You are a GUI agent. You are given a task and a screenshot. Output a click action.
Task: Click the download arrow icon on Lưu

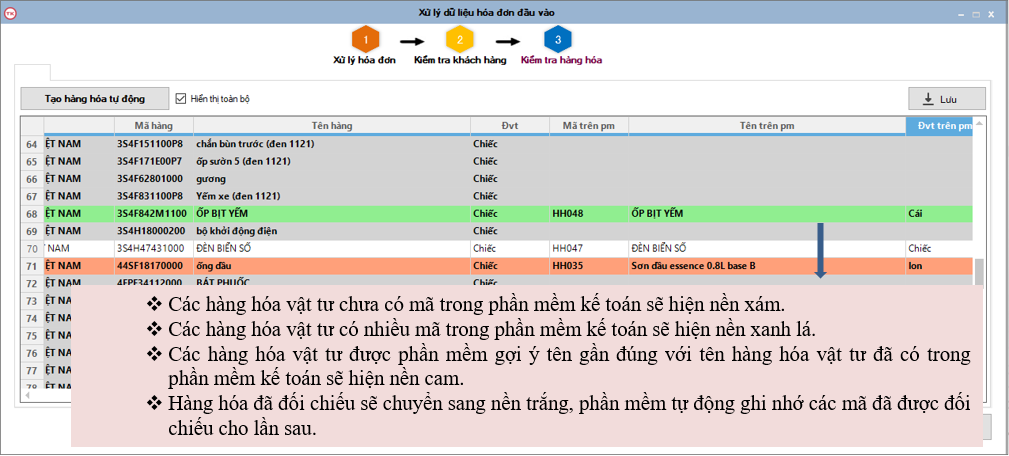click(928, 99)
